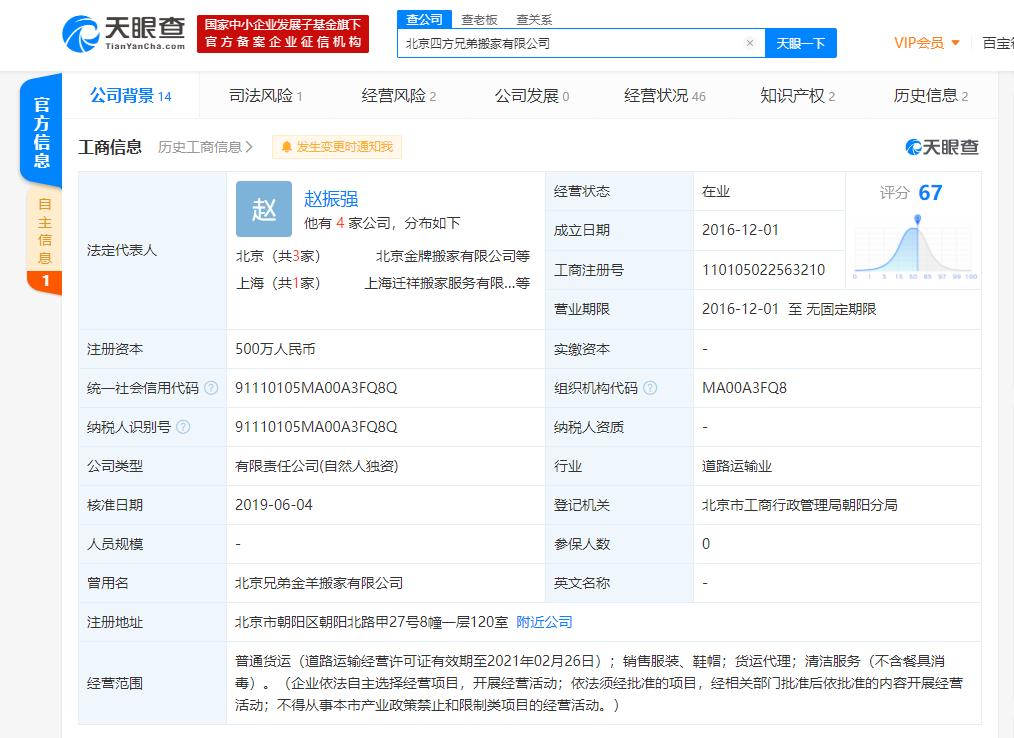Click the 91110105MA00A3FQ8Q value beside 统一社会信用代码

click(x=316, y=388)
